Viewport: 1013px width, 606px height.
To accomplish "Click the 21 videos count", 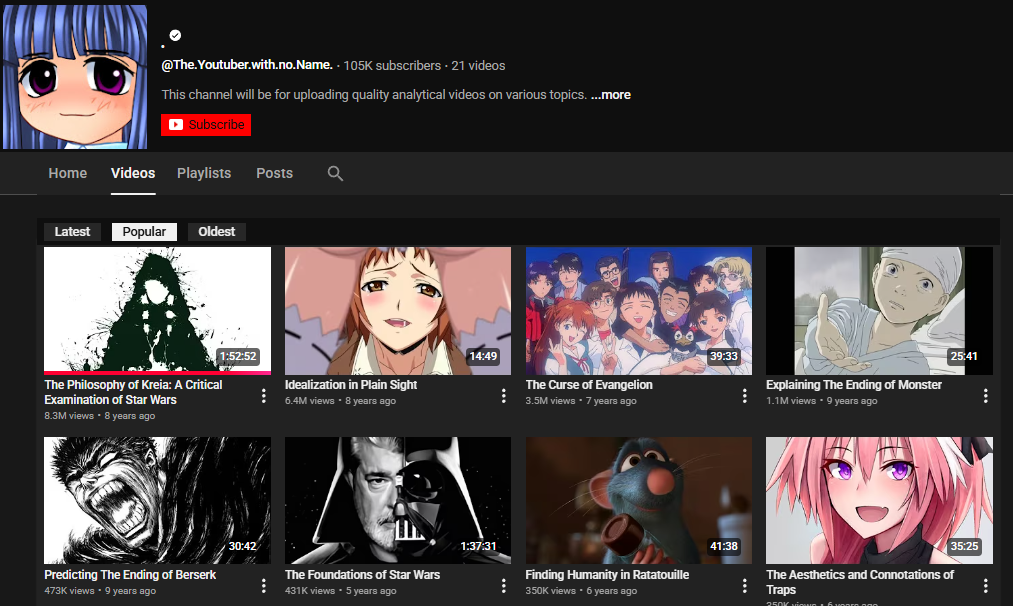I will [478, 66].
